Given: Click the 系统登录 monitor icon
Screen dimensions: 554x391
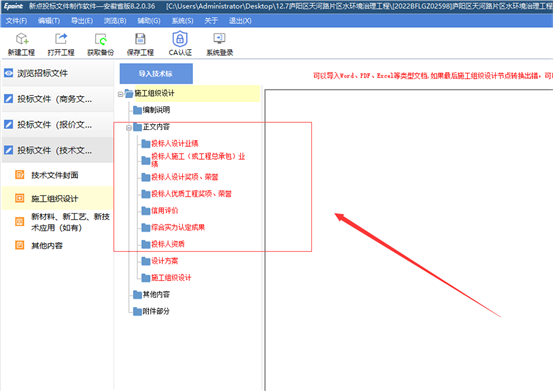Looking at the screenshot, I should [219, 38].
